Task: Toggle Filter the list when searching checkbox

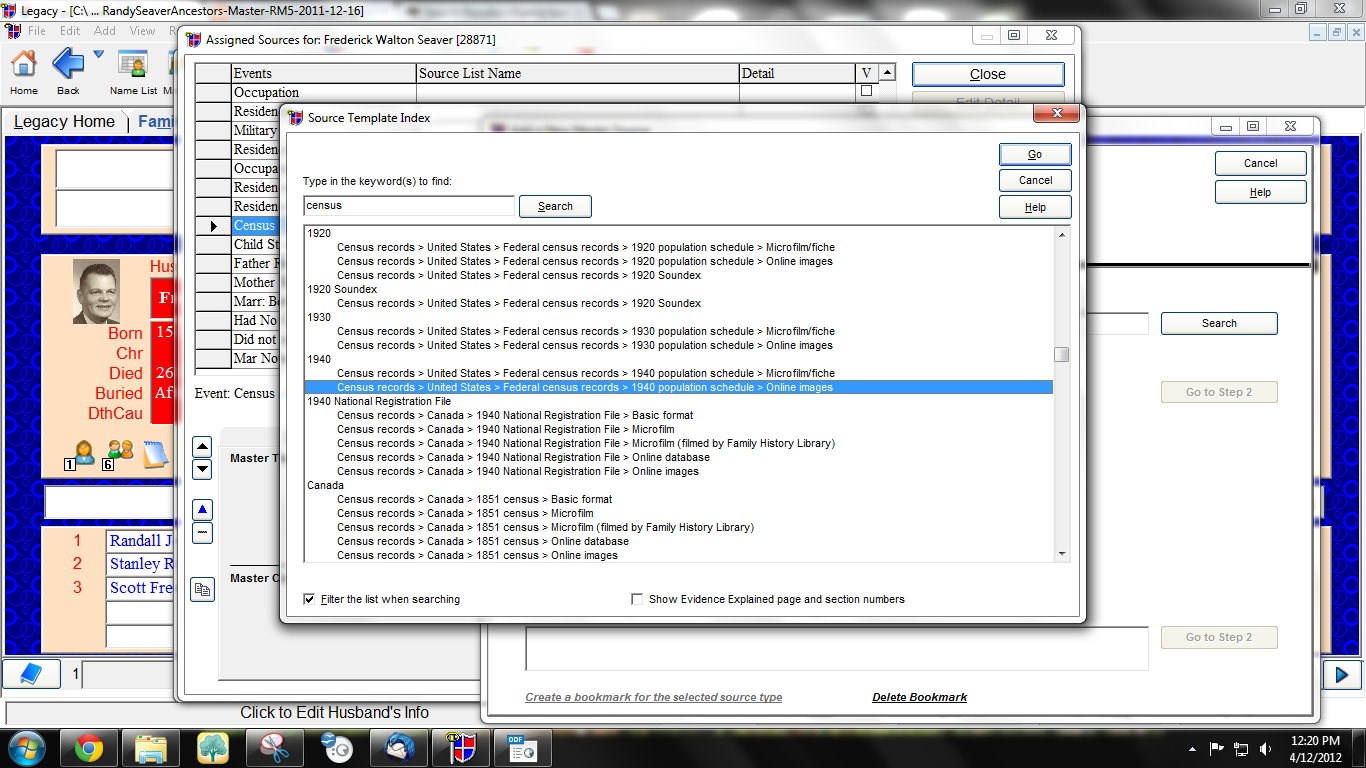Action: (x=309, y=599)
